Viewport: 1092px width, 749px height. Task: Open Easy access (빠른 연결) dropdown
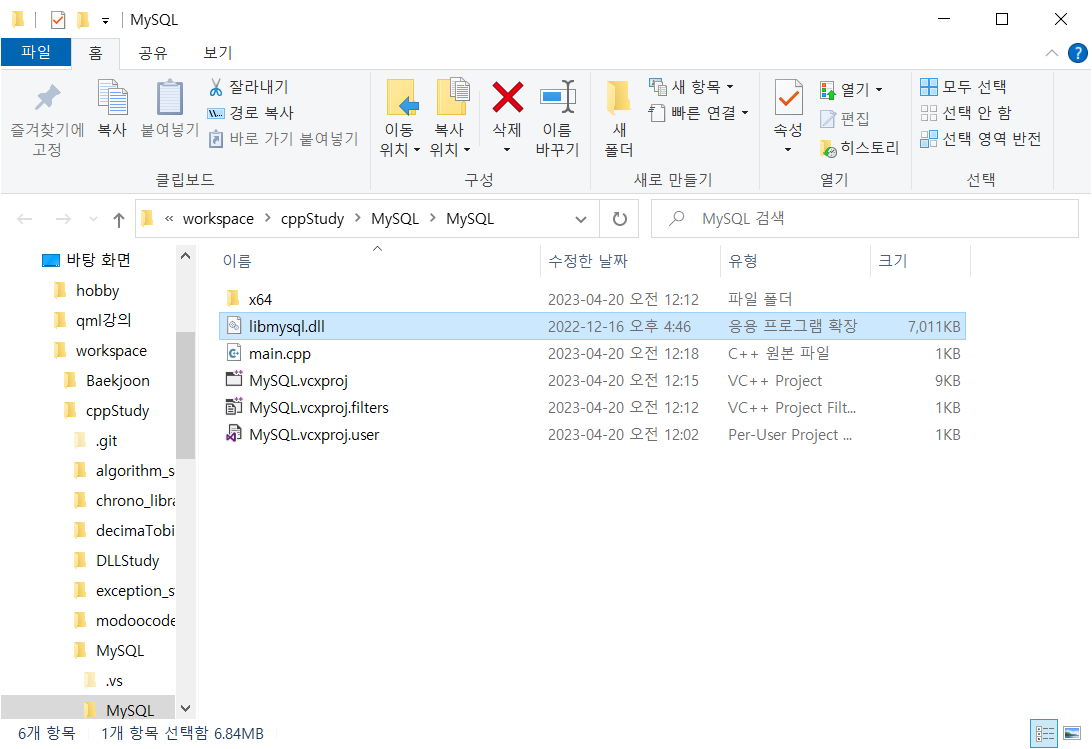point(699,113)
